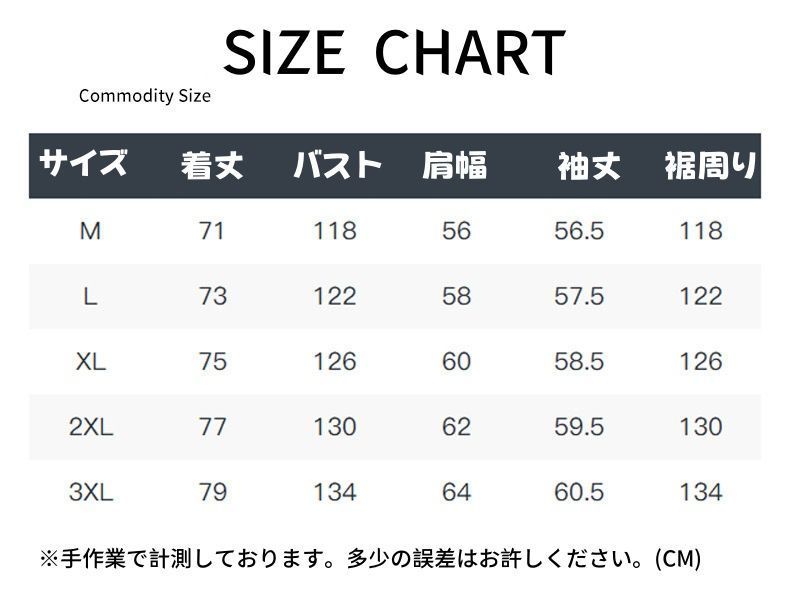This screenshot has width=790, height=592.
Task: Select the 肩幅 column header
Action: click(x=455, y=165)
